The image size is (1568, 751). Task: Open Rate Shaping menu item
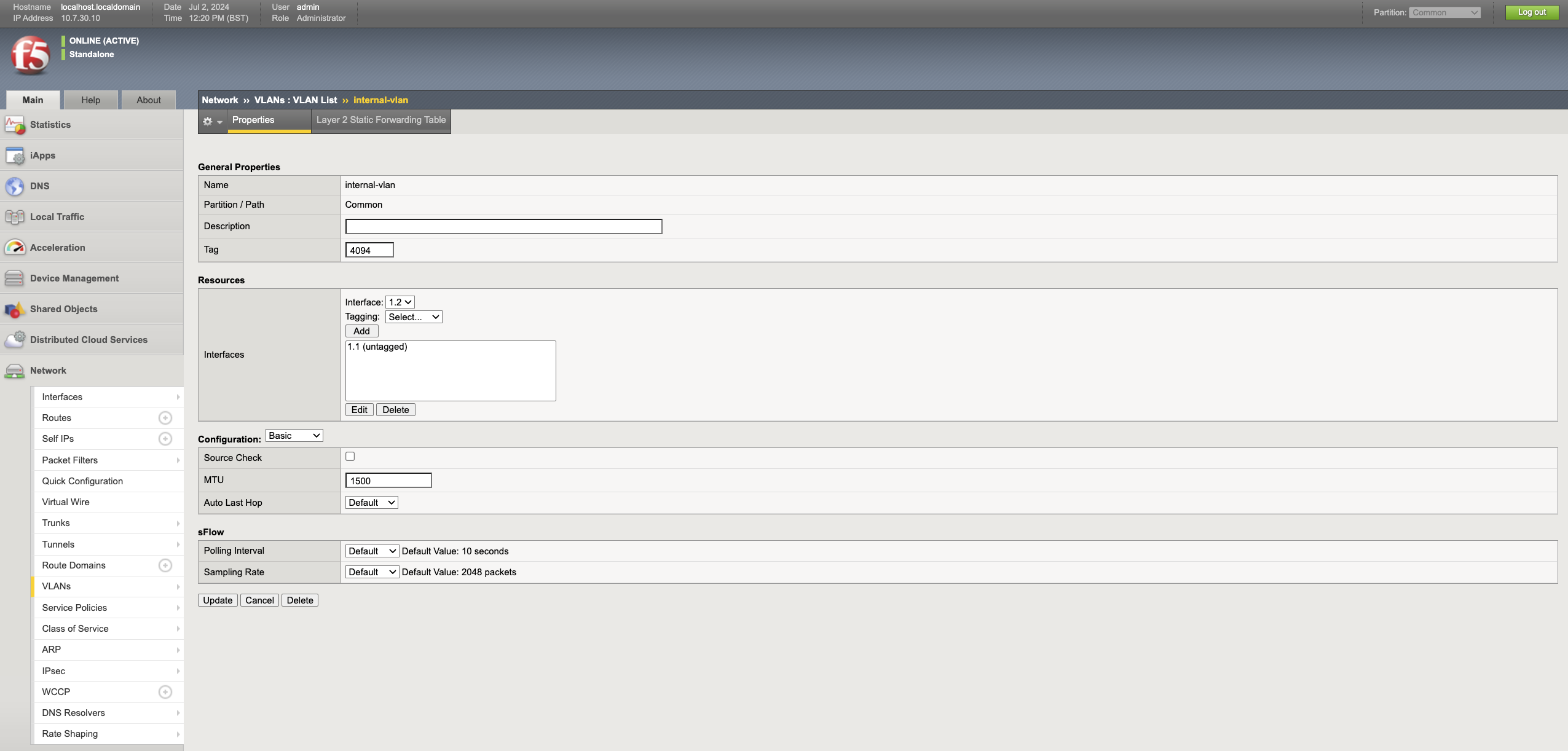(109, 734)
